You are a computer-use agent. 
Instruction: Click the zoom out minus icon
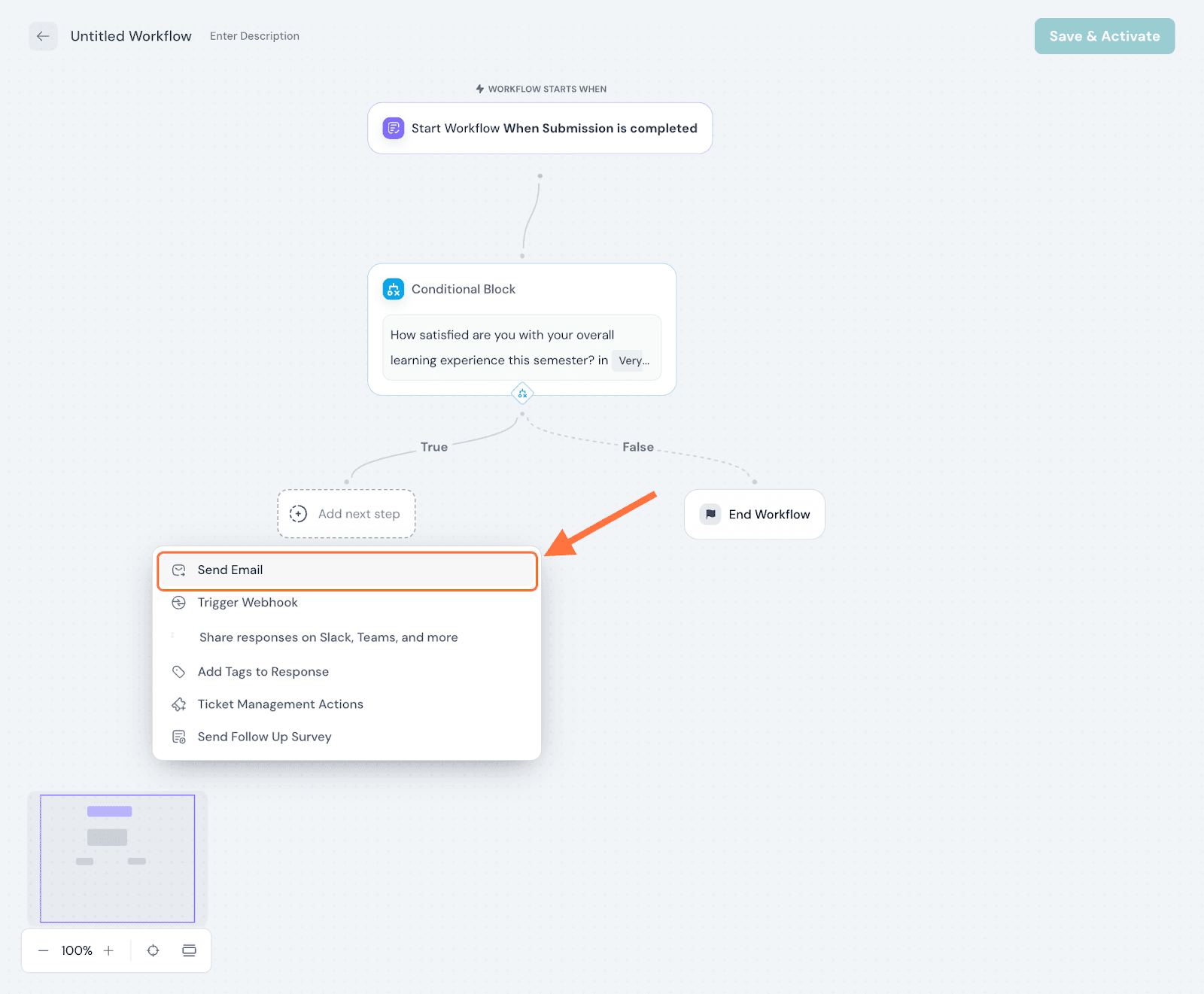tap(44, 950)
